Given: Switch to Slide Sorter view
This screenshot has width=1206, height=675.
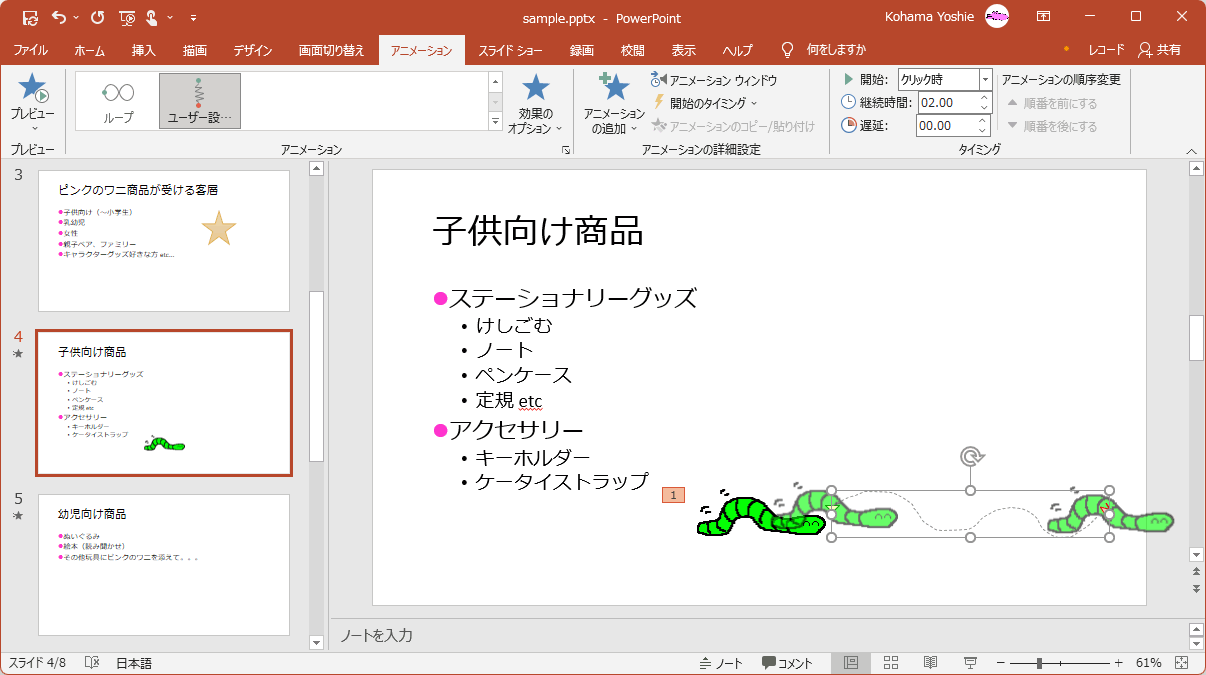Looking at the screenshot, I should (891, 663).
